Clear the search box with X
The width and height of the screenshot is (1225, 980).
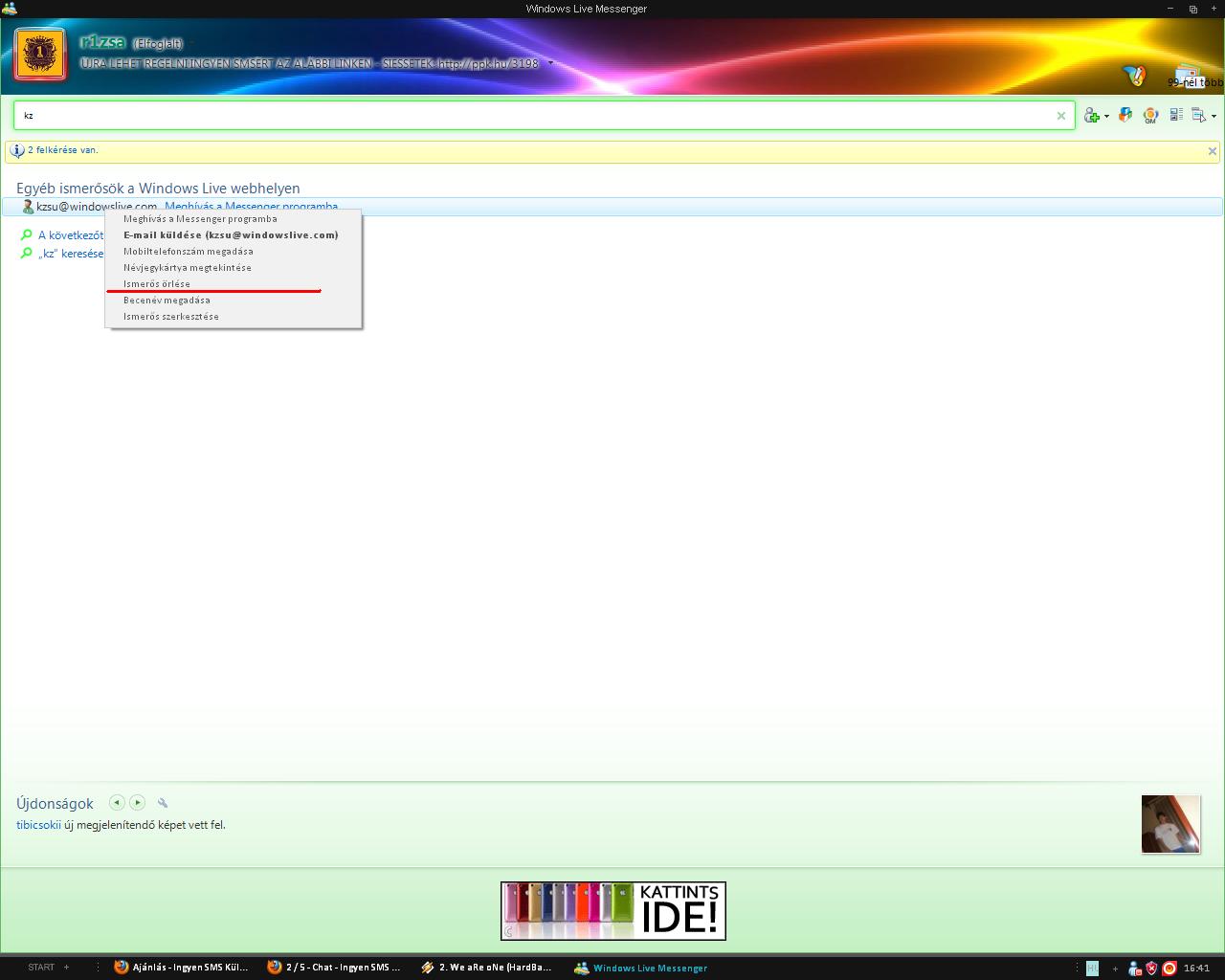click(1060, 116)
